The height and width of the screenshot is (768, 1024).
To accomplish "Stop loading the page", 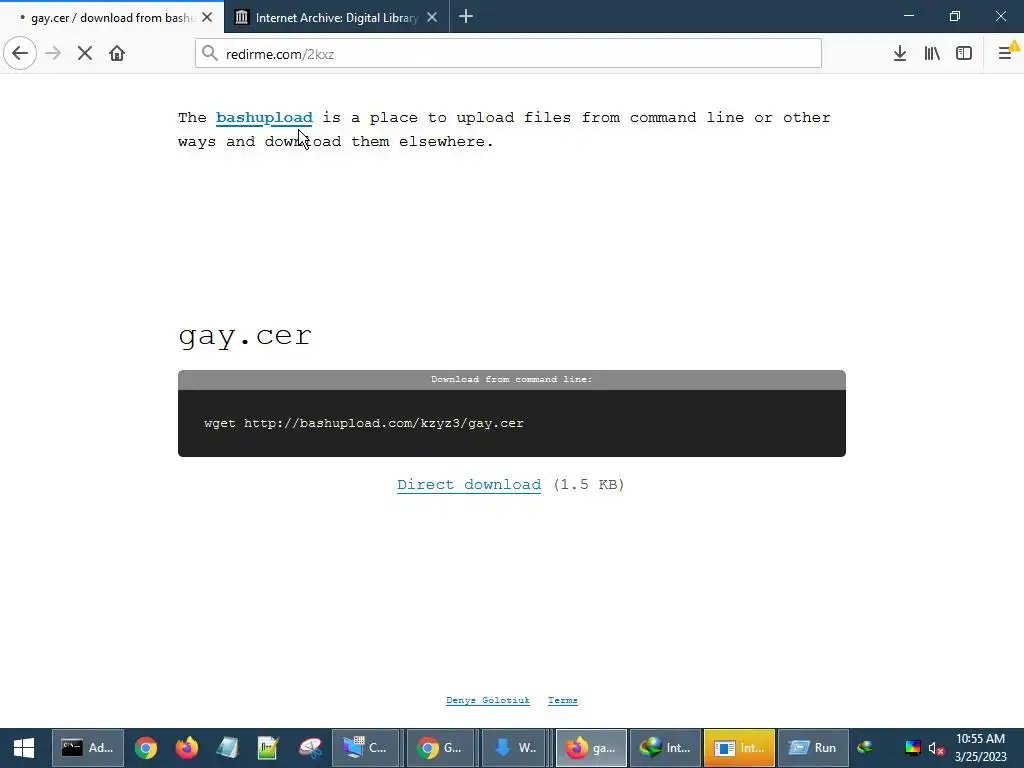I will pyautogui.click(x=85, y=54).
